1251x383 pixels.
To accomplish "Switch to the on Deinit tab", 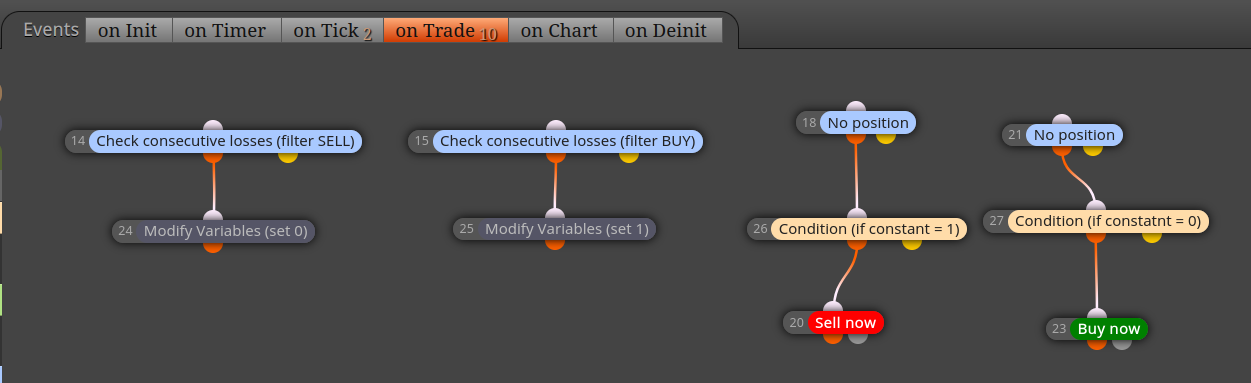I will [667, 30].
